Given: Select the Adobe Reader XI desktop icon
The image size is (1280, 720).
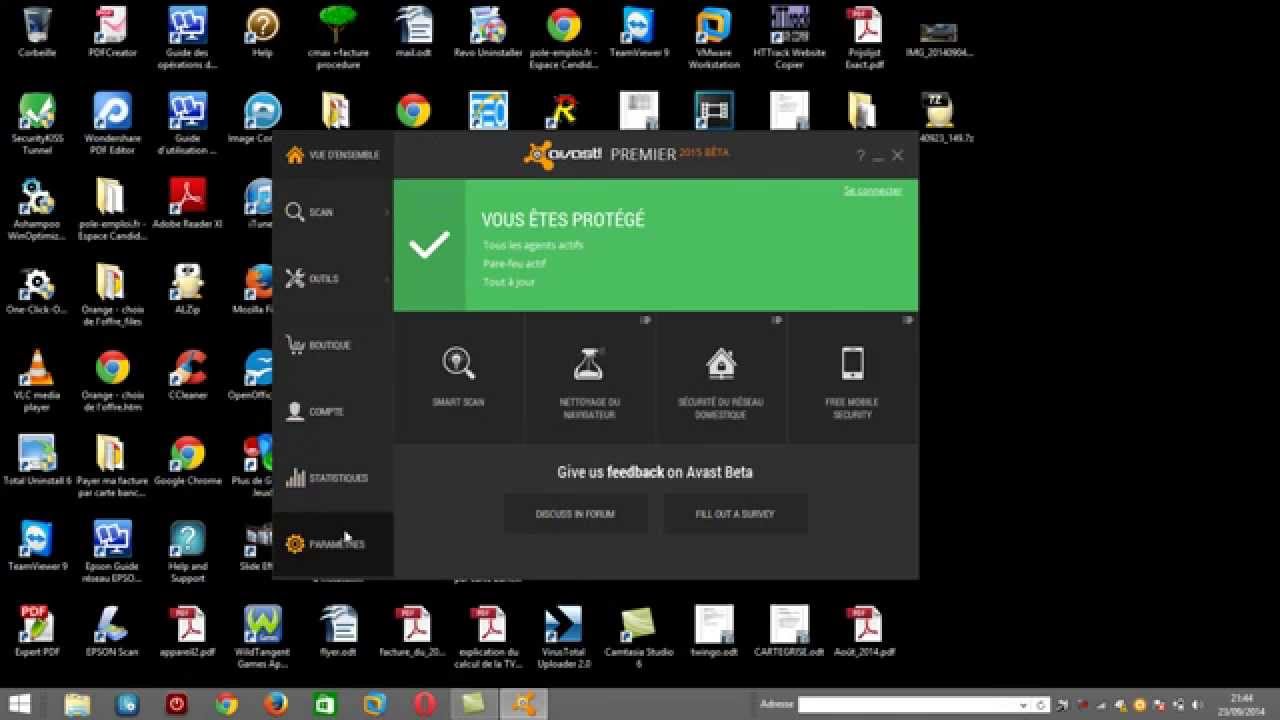Looking at the screenshot, I should point(187,204).
